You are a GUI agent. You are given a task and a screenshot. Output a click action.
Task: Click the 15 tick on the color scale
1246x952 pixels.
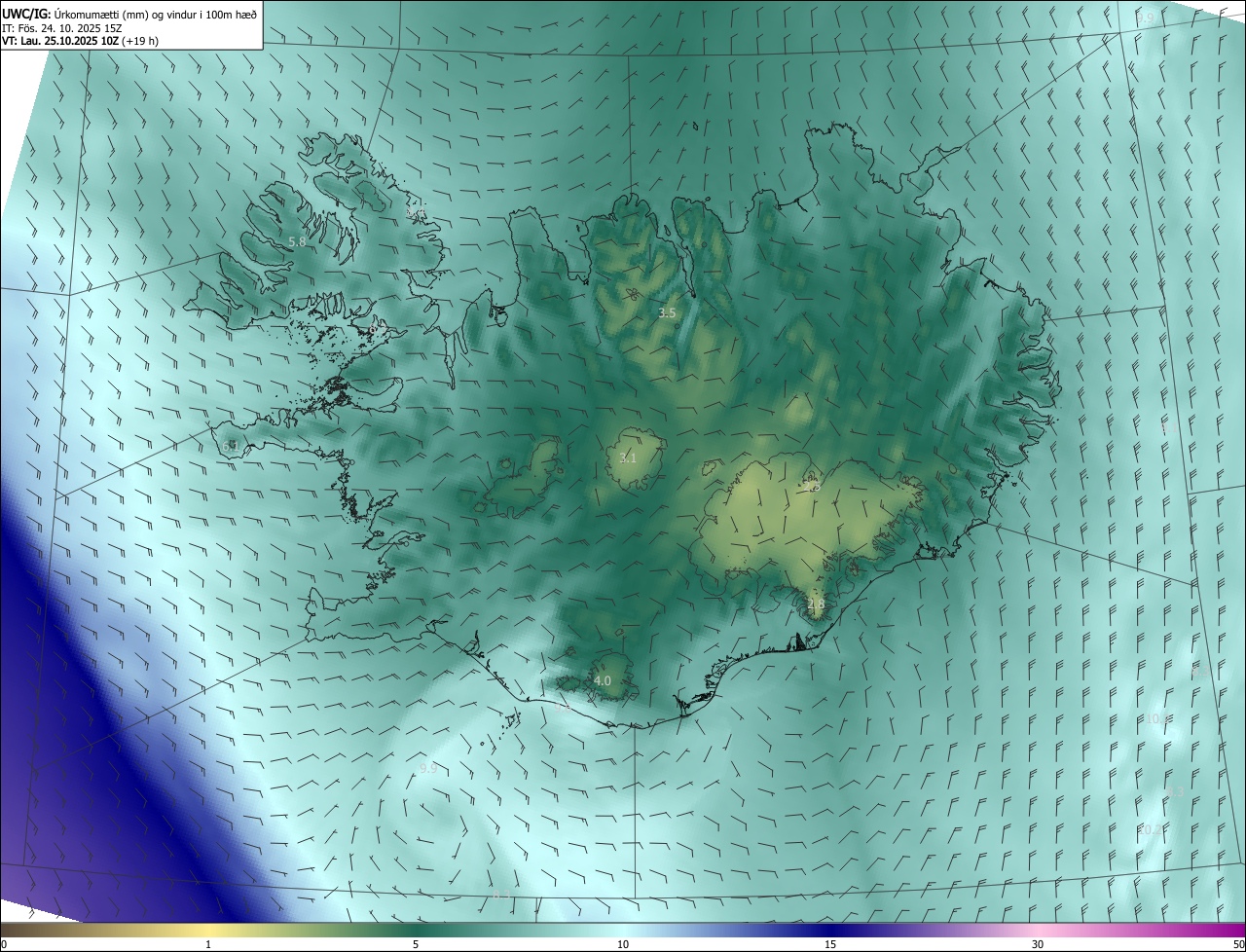pyautogui.click(x=830, y=944)
